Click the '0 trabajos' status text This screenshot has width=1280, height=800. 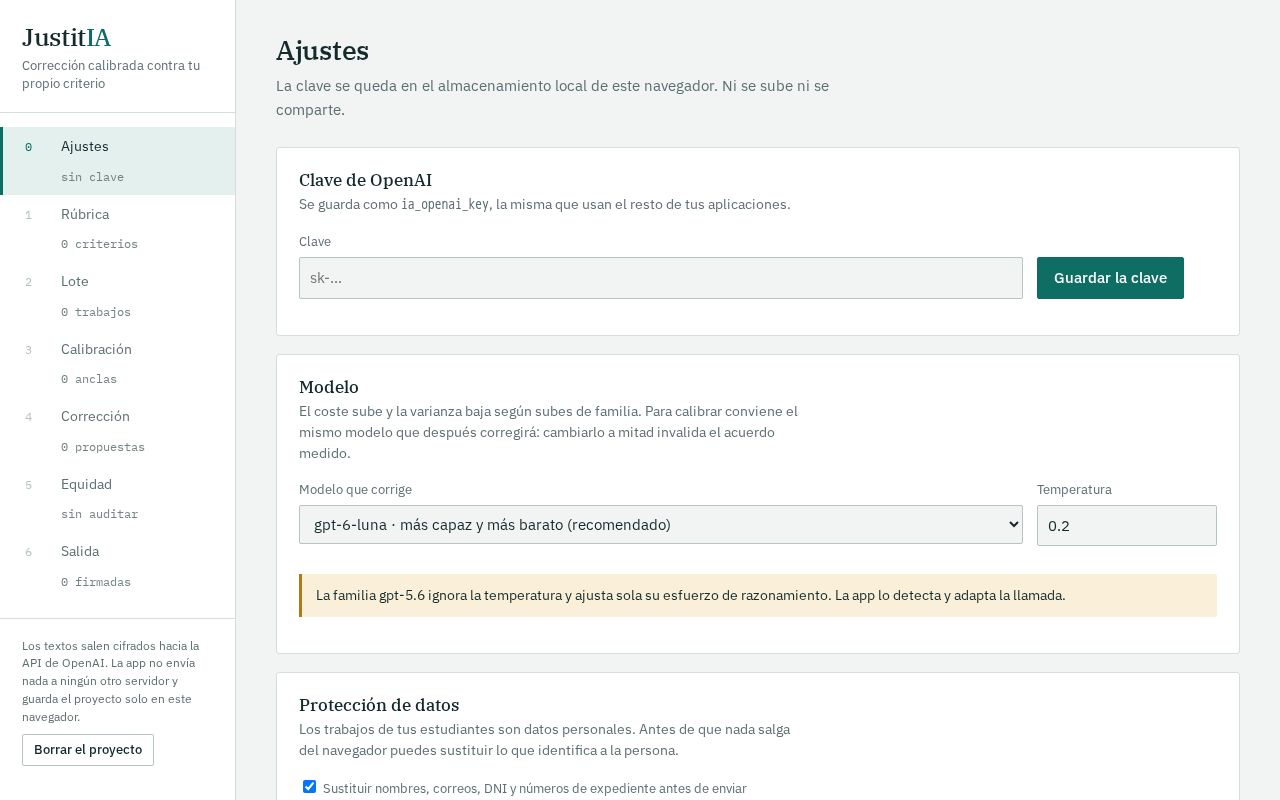click(x=96, y=312)
